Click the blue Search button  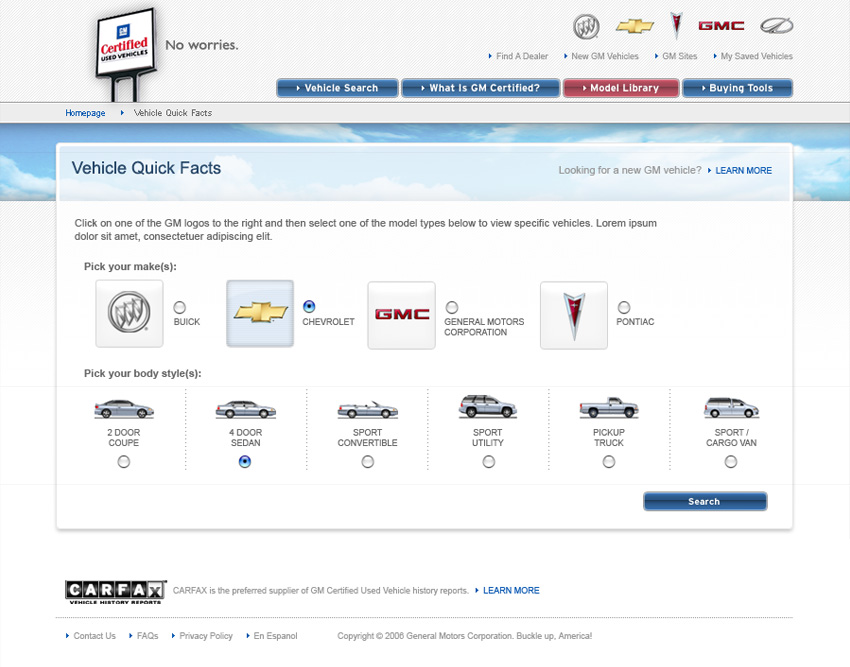point(705,502)
